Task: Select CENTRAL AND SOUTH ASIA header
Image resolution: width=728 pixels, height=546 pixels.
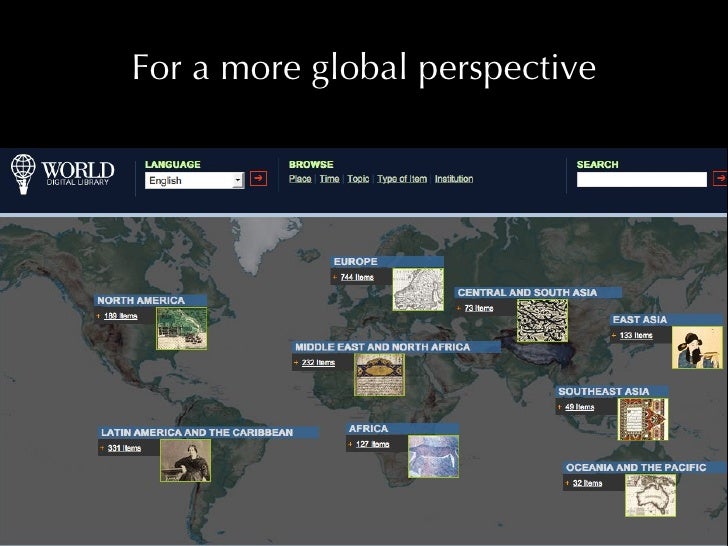Action: click(538, 292)
